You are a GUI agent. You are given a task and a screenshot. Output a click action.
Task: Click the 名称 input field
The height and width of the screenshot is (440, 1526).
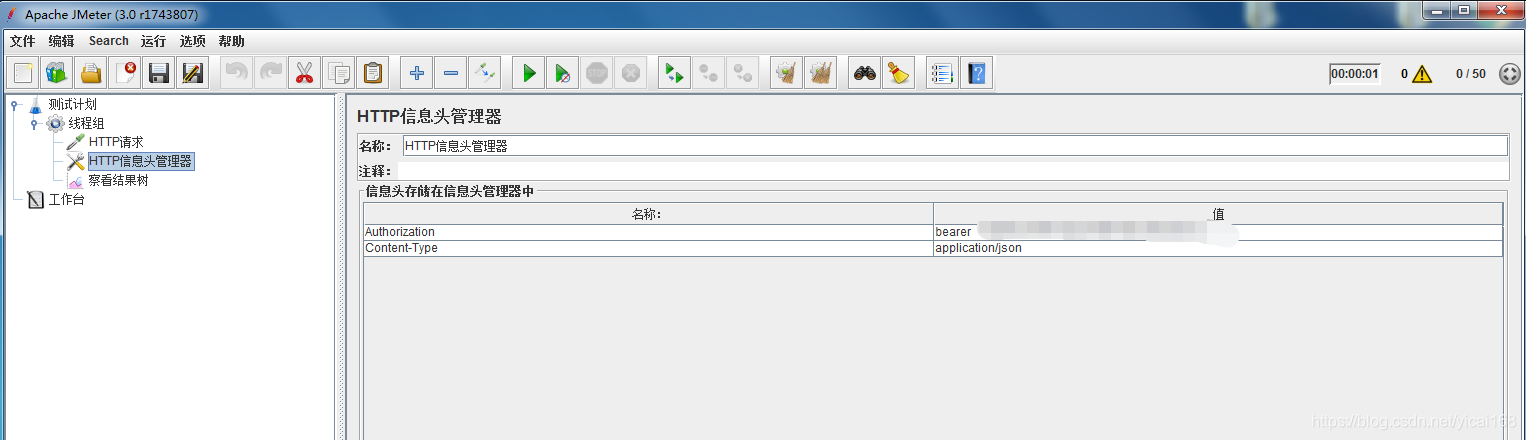[955, 146]
